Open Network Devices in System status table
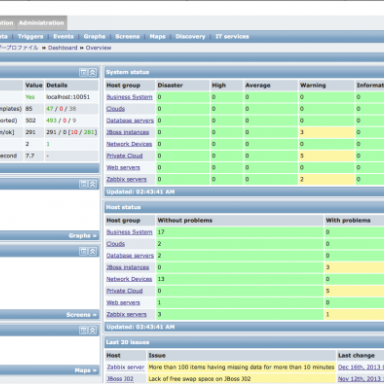The image size is (384, 384). point(129,144)
